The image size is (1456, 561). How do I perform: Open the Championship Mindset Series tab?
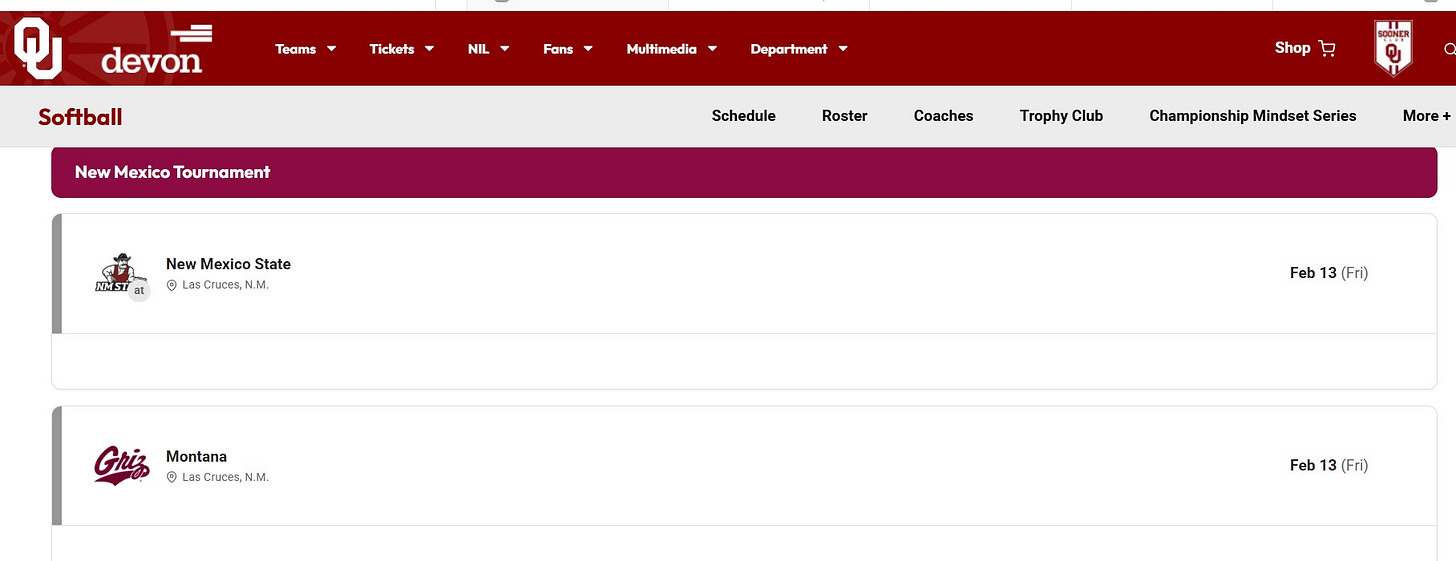pyautogui.click(x=1253, y=116)
